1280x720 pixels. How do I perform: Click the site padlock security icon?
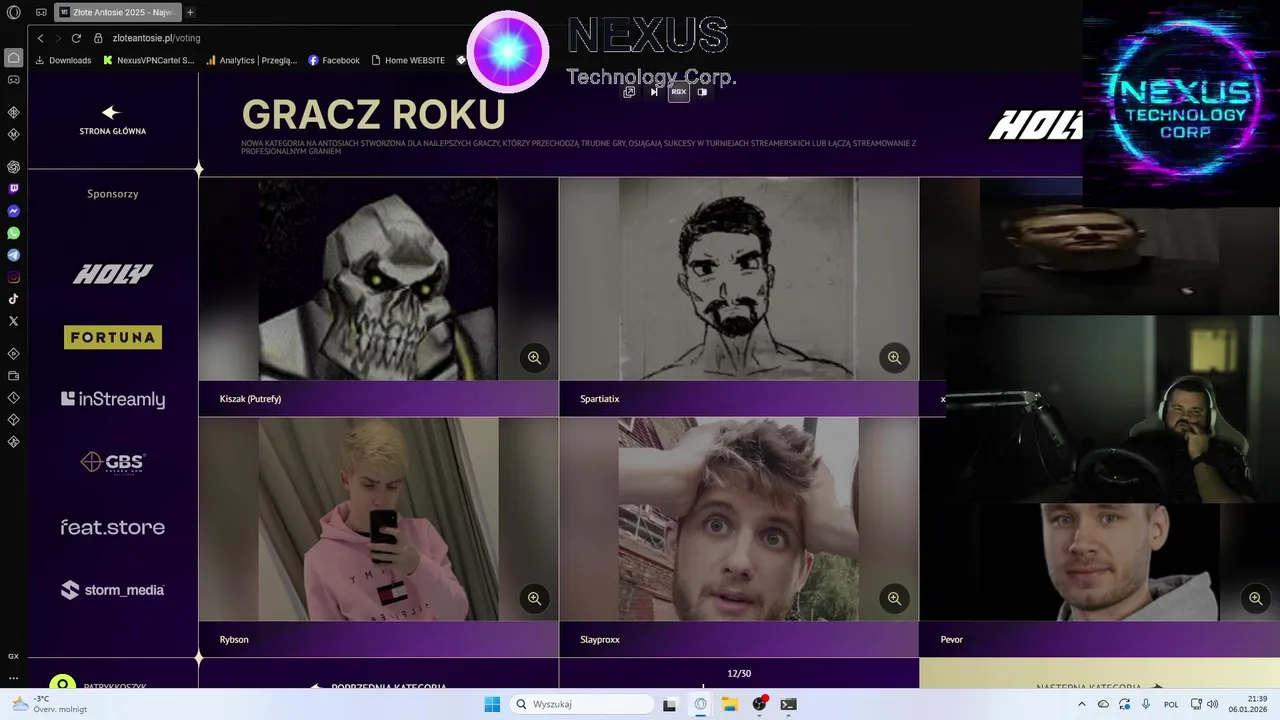(98, 38)
